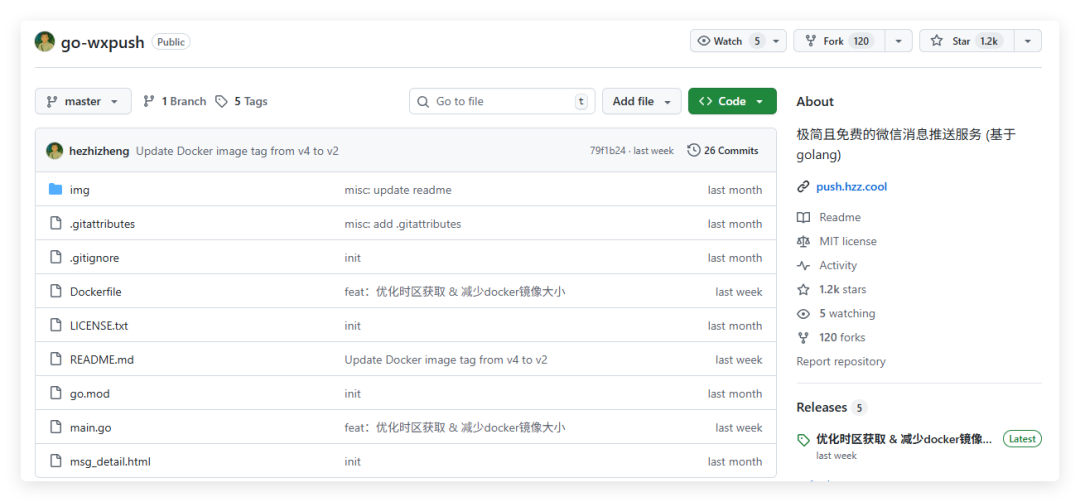
Task: Click the tag icon beside latest release
Action: 803,440
